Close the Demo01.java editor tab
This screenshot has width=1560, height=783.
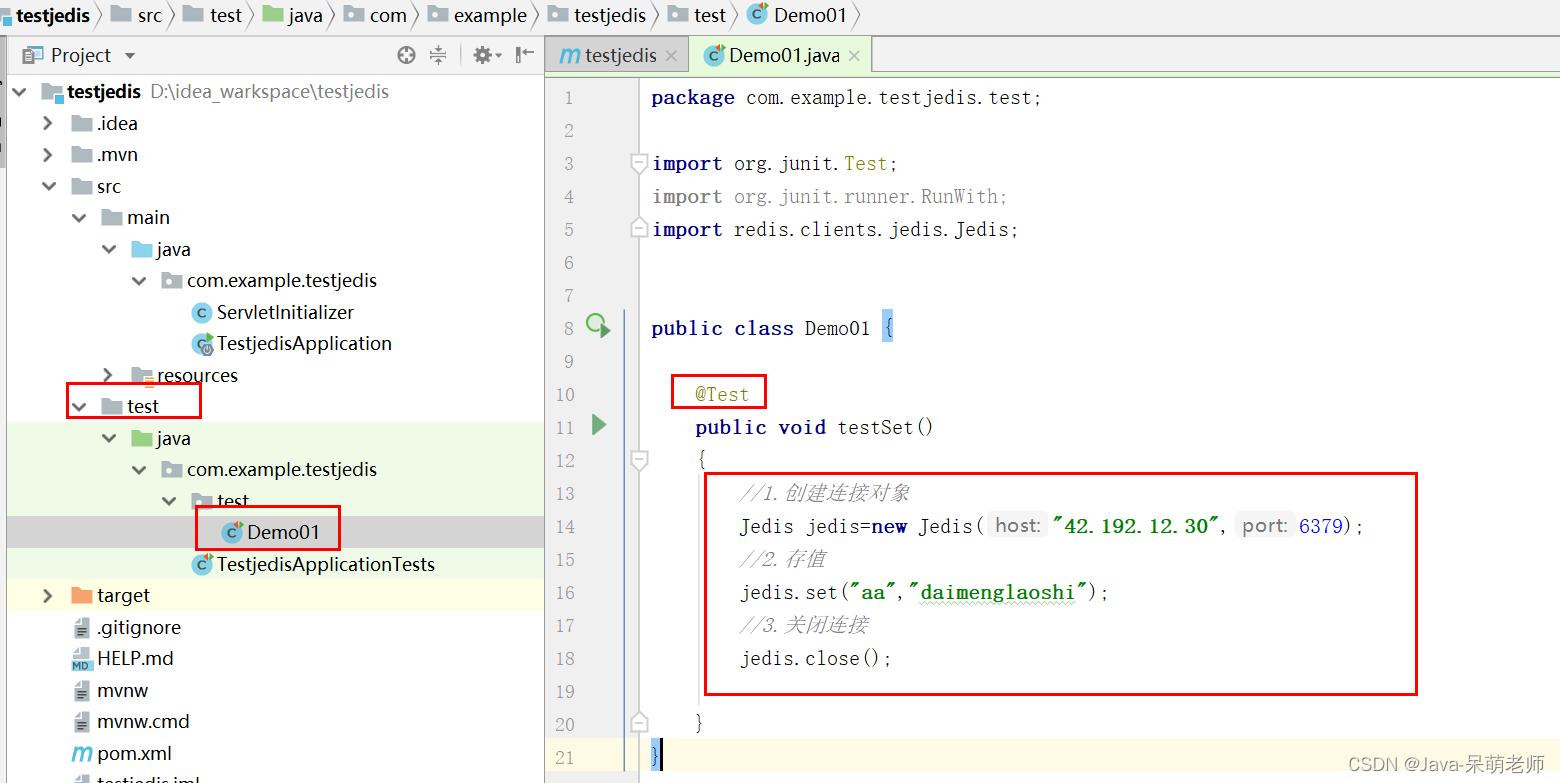point(854,56)
